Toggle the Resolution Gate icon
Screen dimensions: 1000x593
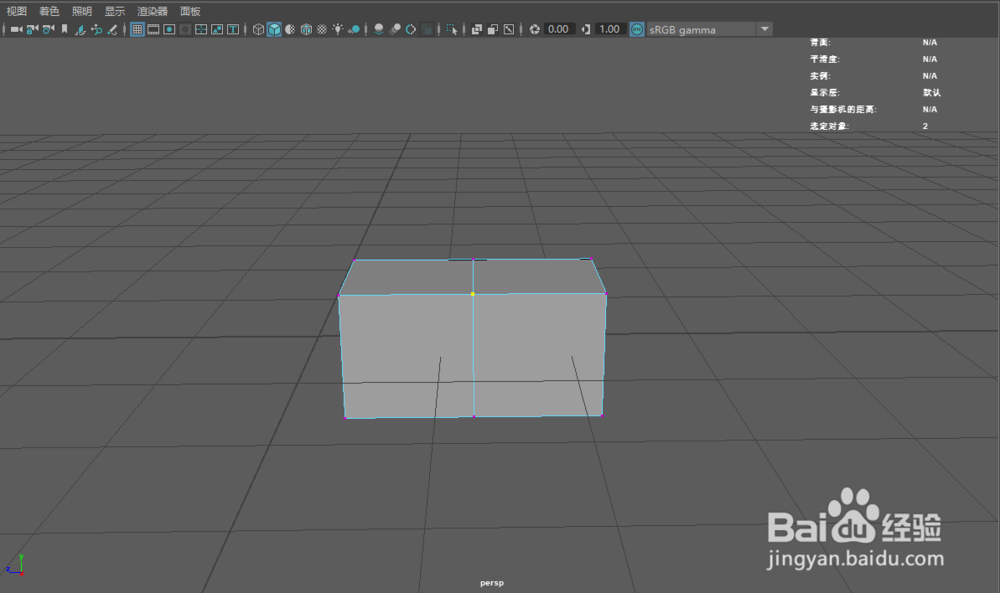coord(169,29)
